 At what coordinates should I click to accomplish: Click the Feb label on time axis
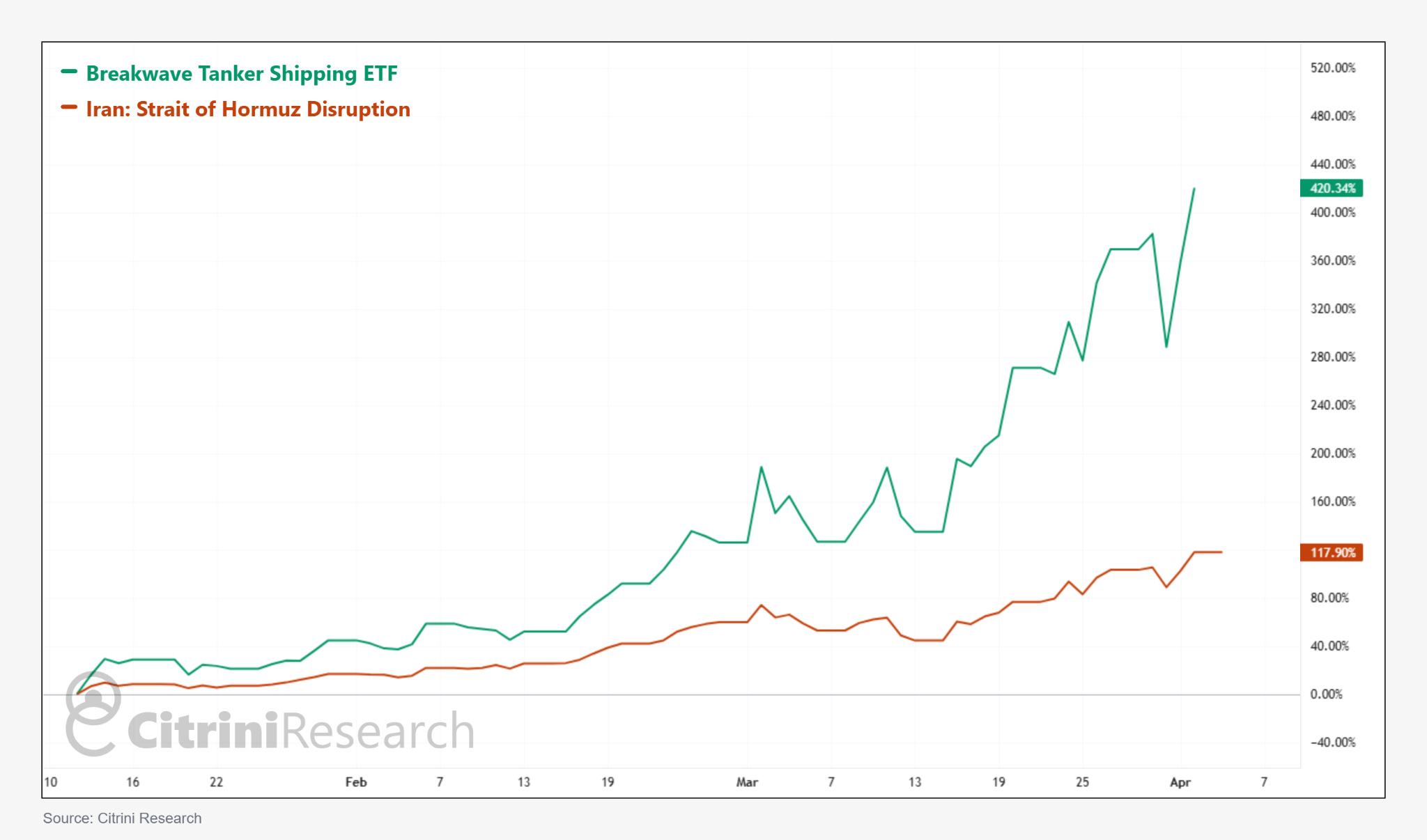pyautogui.click(x=356, y=782)
